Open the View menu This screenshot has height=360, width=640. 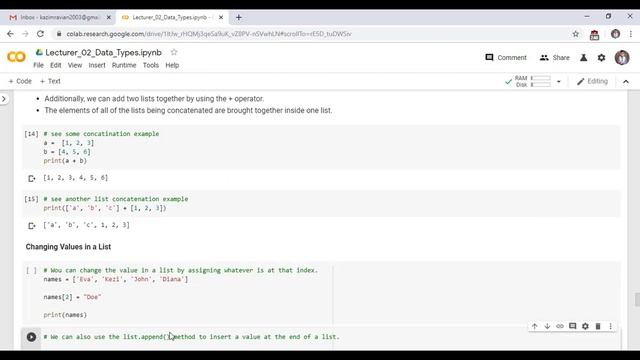[x=75, y=65]
